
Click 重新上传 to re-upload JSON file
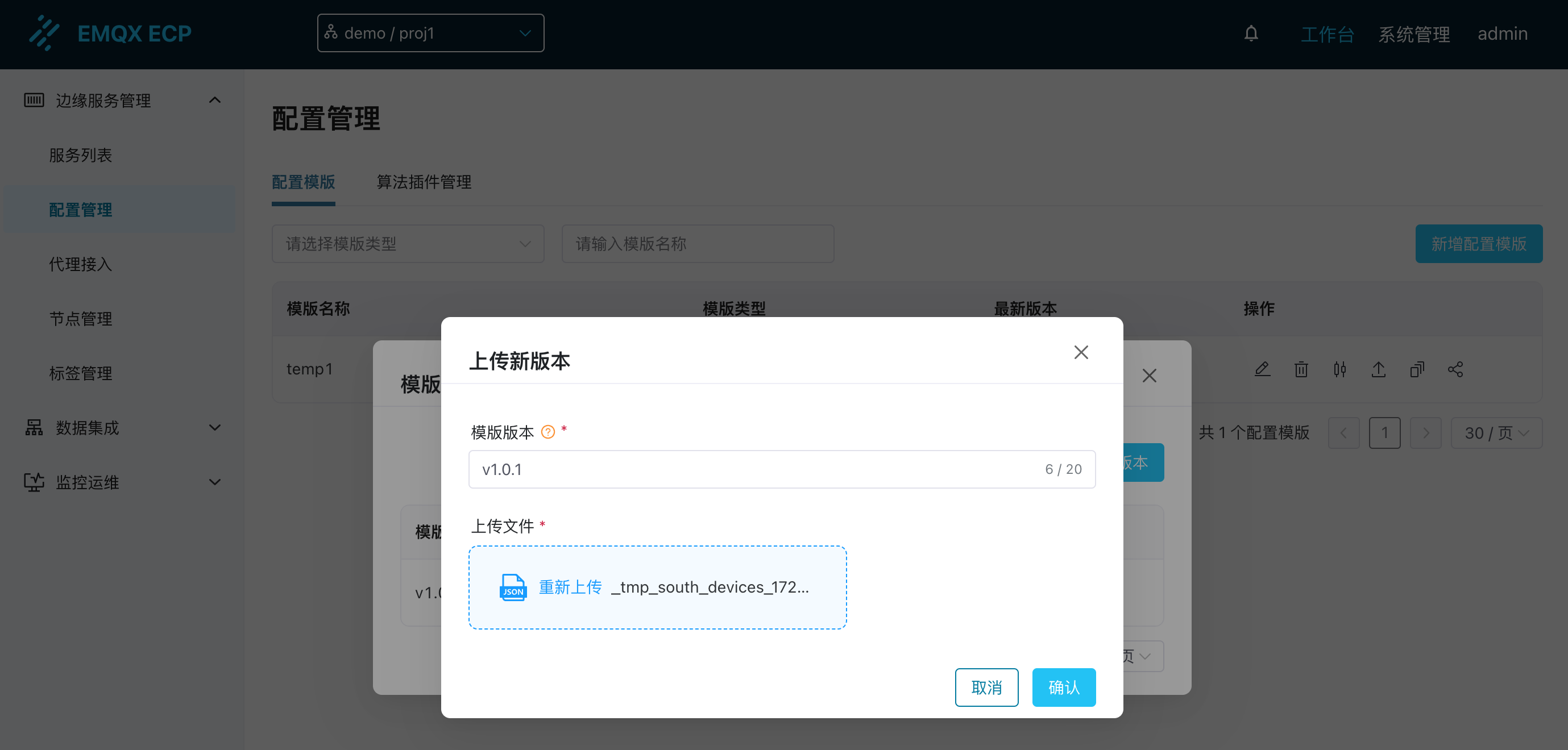pos(567,587)
